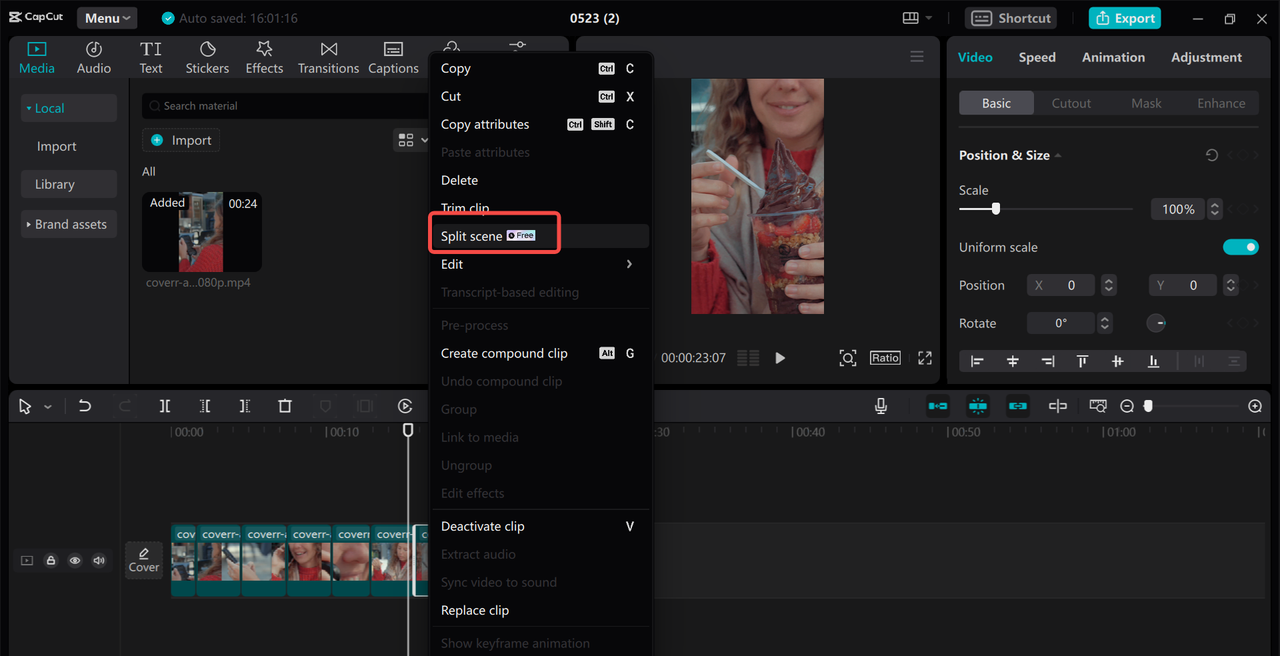
Task: Collapse the Position & Size section
Action: (1058, 156)
